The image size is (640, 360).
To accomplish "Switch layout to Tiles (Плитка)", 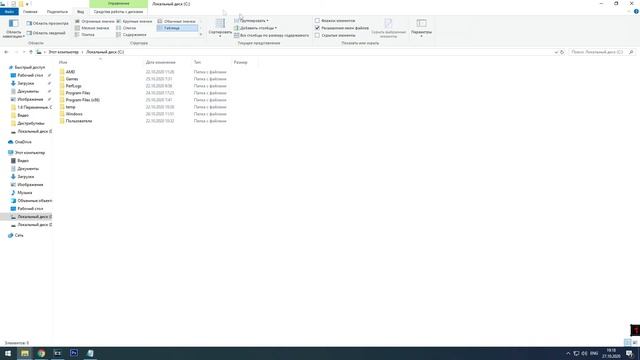I will 85,35.
